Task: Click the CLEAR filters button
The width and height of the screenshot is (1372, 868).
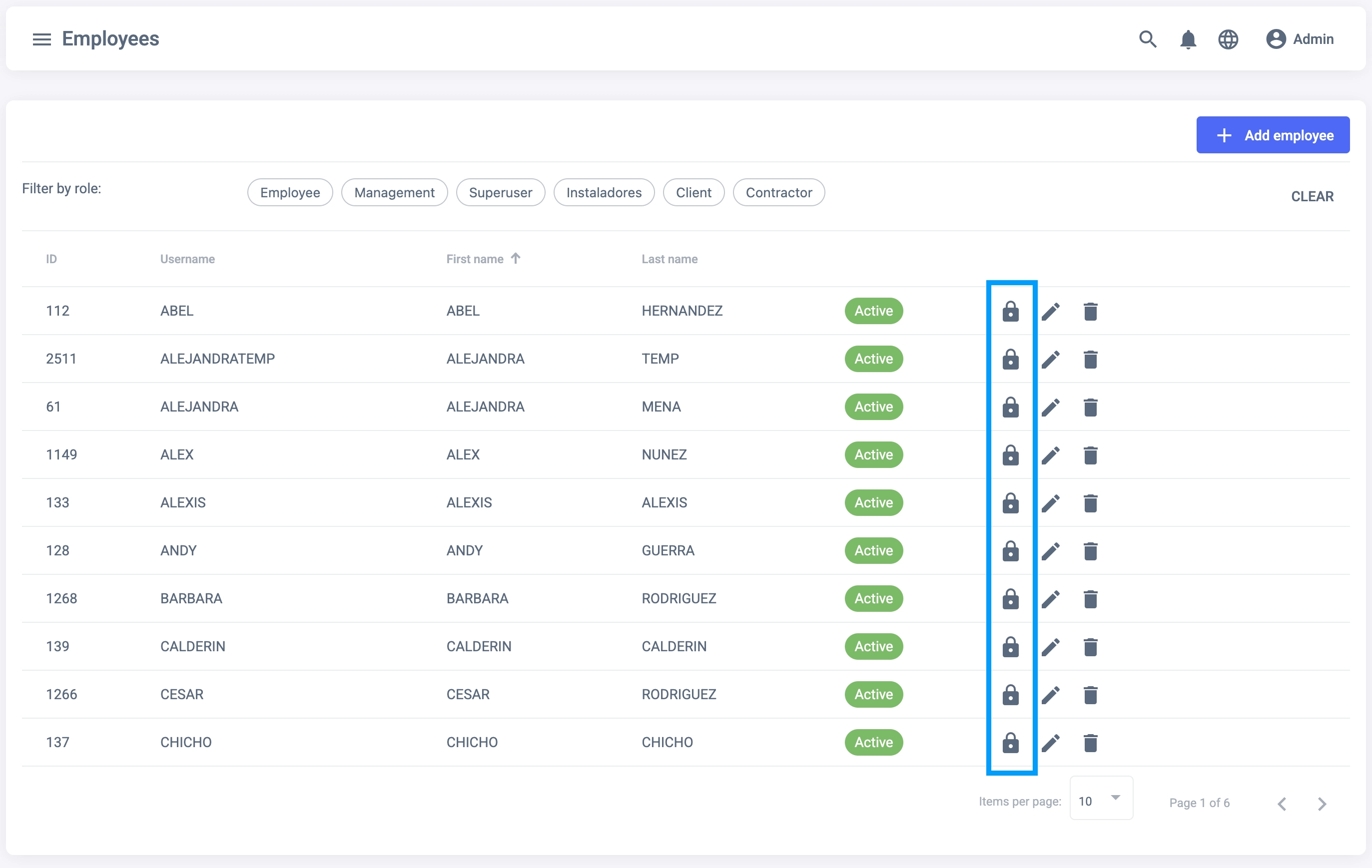Action: [x=1312, y=196]
